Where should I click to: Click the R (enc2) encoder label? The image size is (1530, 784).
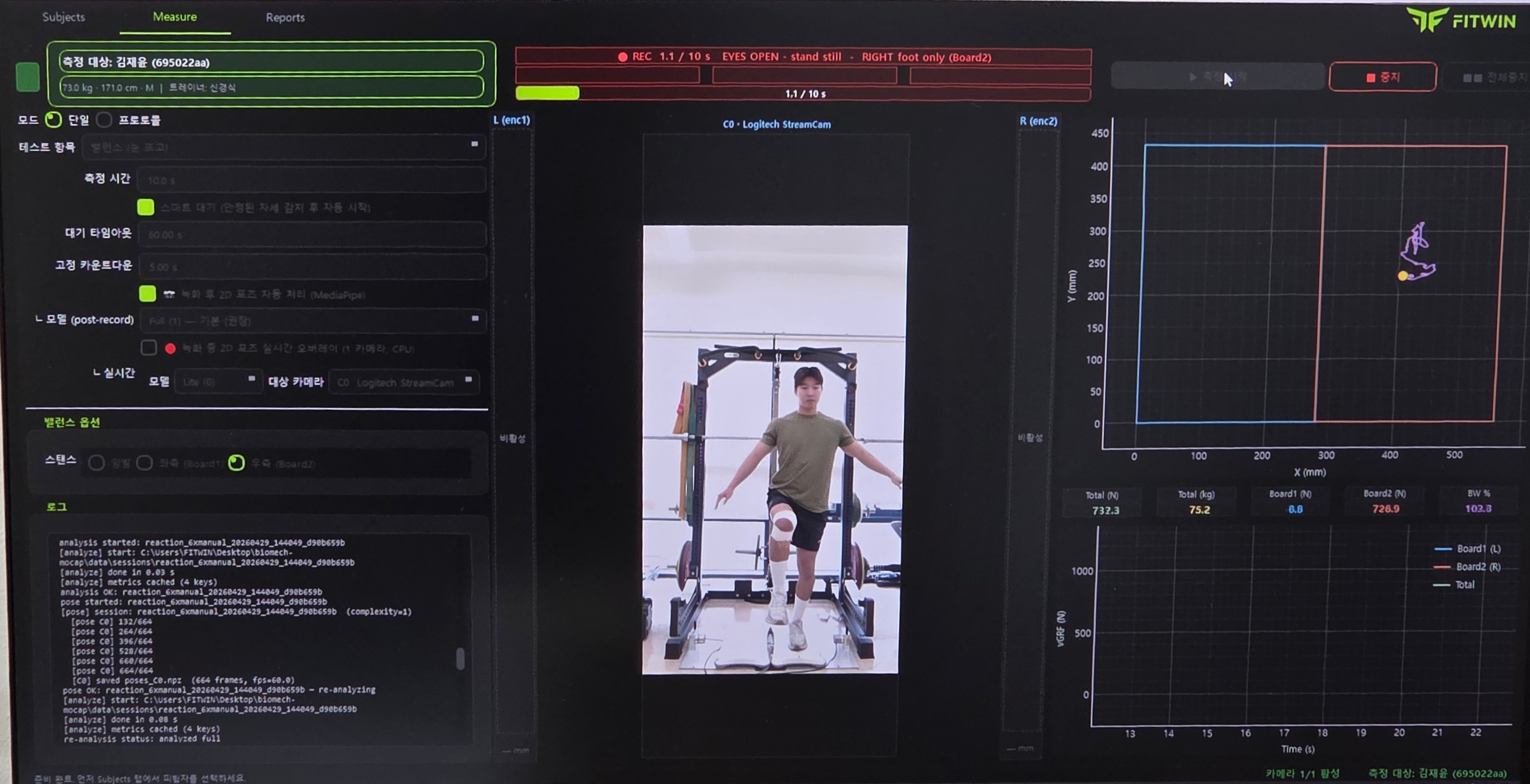pyautogui.click(x=1038, y=121)
